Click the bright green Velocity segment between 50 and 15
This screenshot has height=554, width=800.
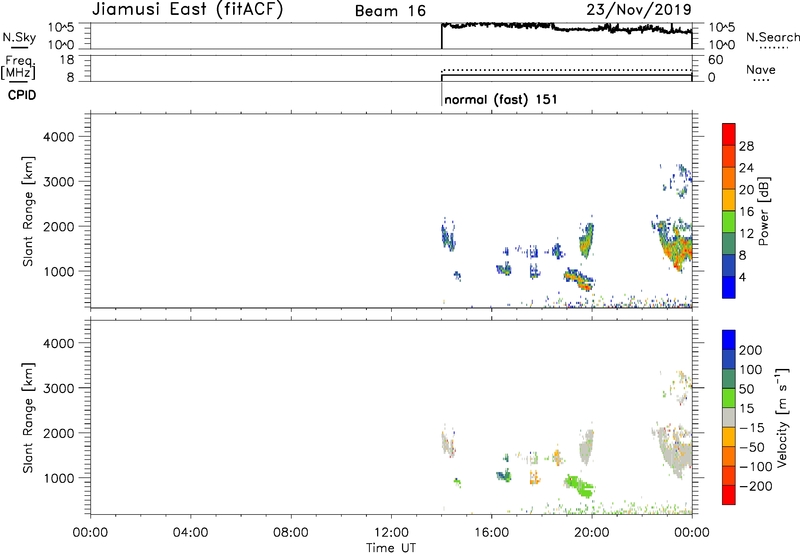point(729,398)
